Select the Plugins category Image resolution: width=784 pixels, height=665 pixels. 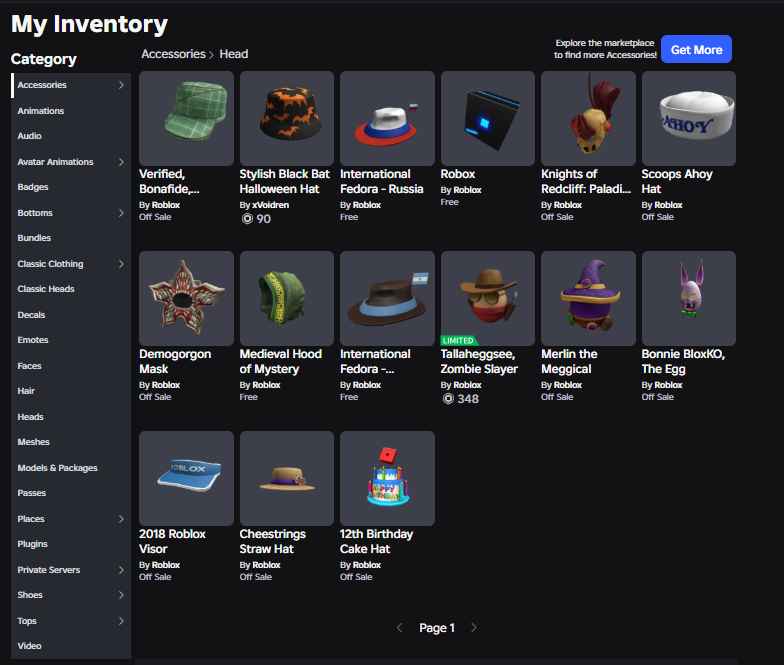click(71, 544)
